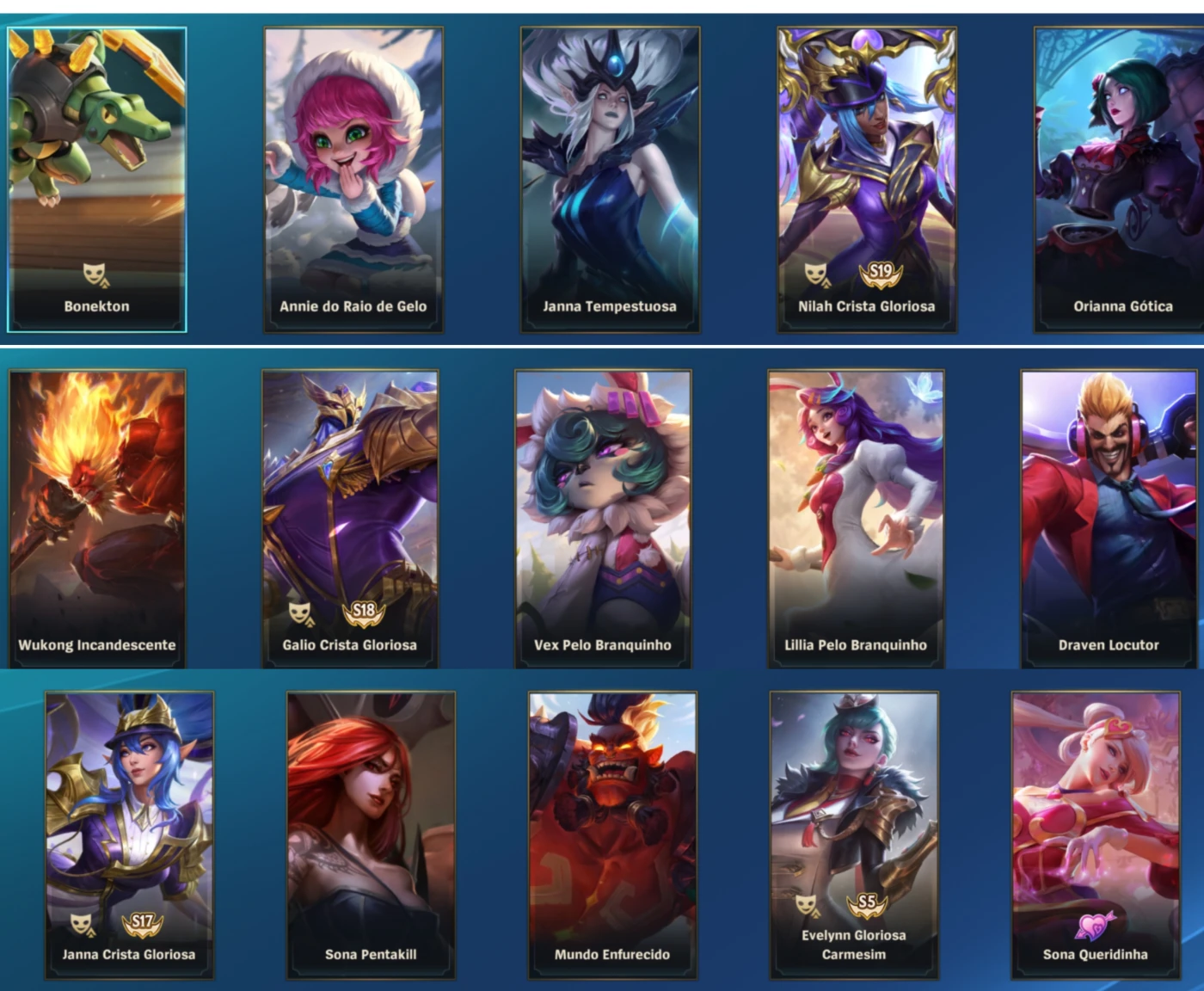
Task: Choose the Wukong Incandescente skin
Action: point(97,519)
